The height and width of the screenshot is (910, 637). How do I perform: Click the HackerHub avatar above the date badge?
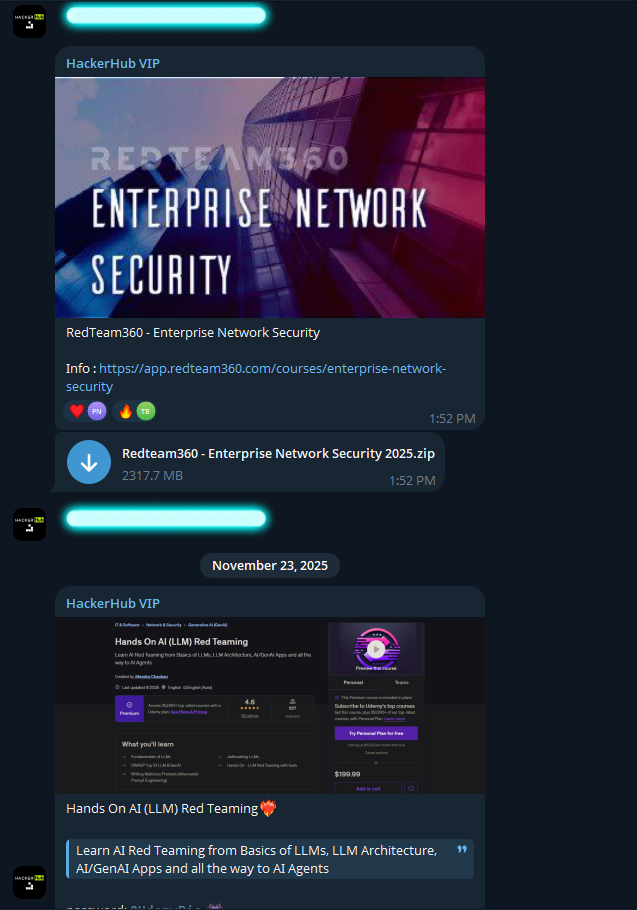29,524
